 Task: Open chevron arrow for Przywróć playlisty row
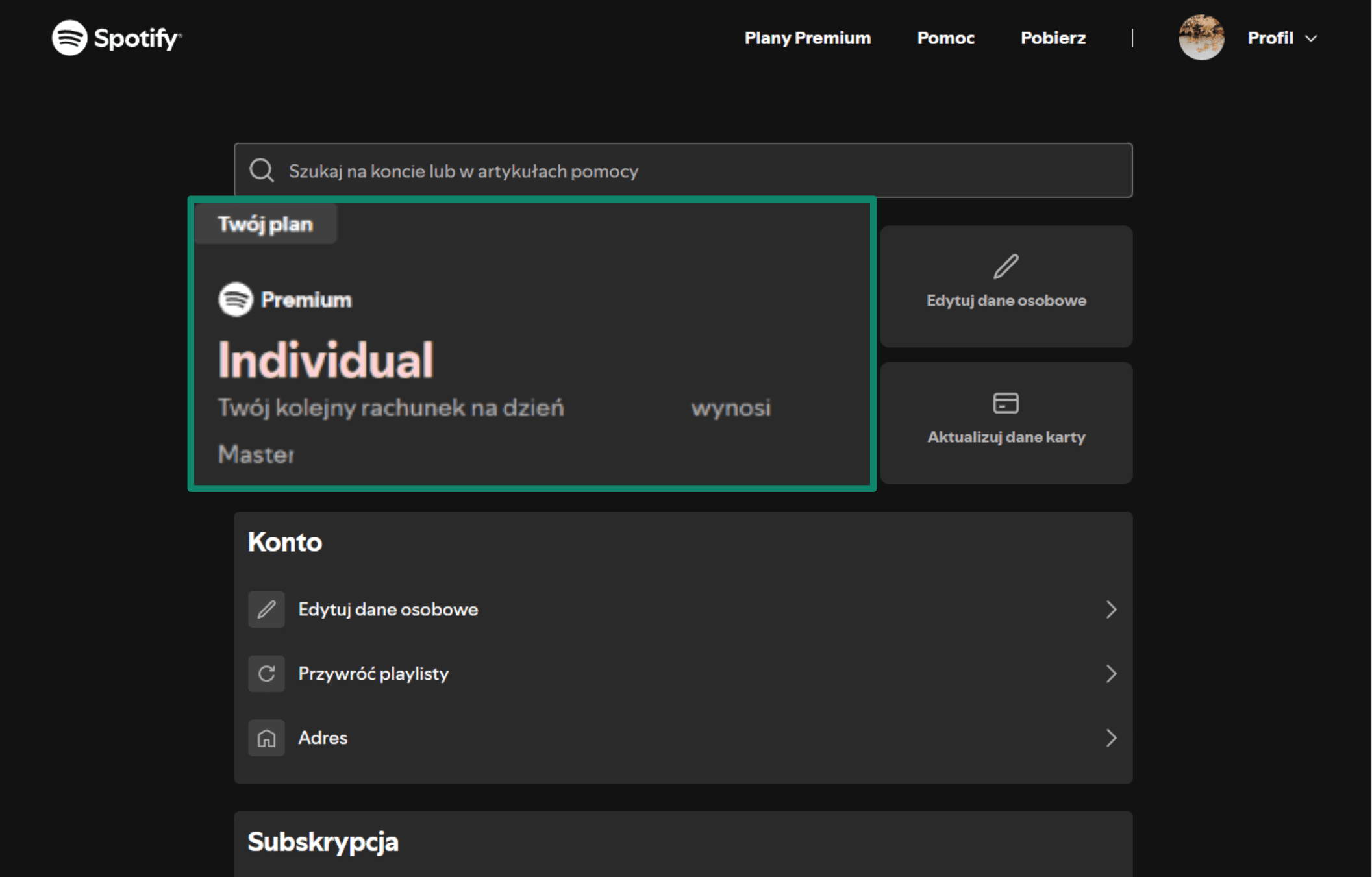coord(1111,674)
